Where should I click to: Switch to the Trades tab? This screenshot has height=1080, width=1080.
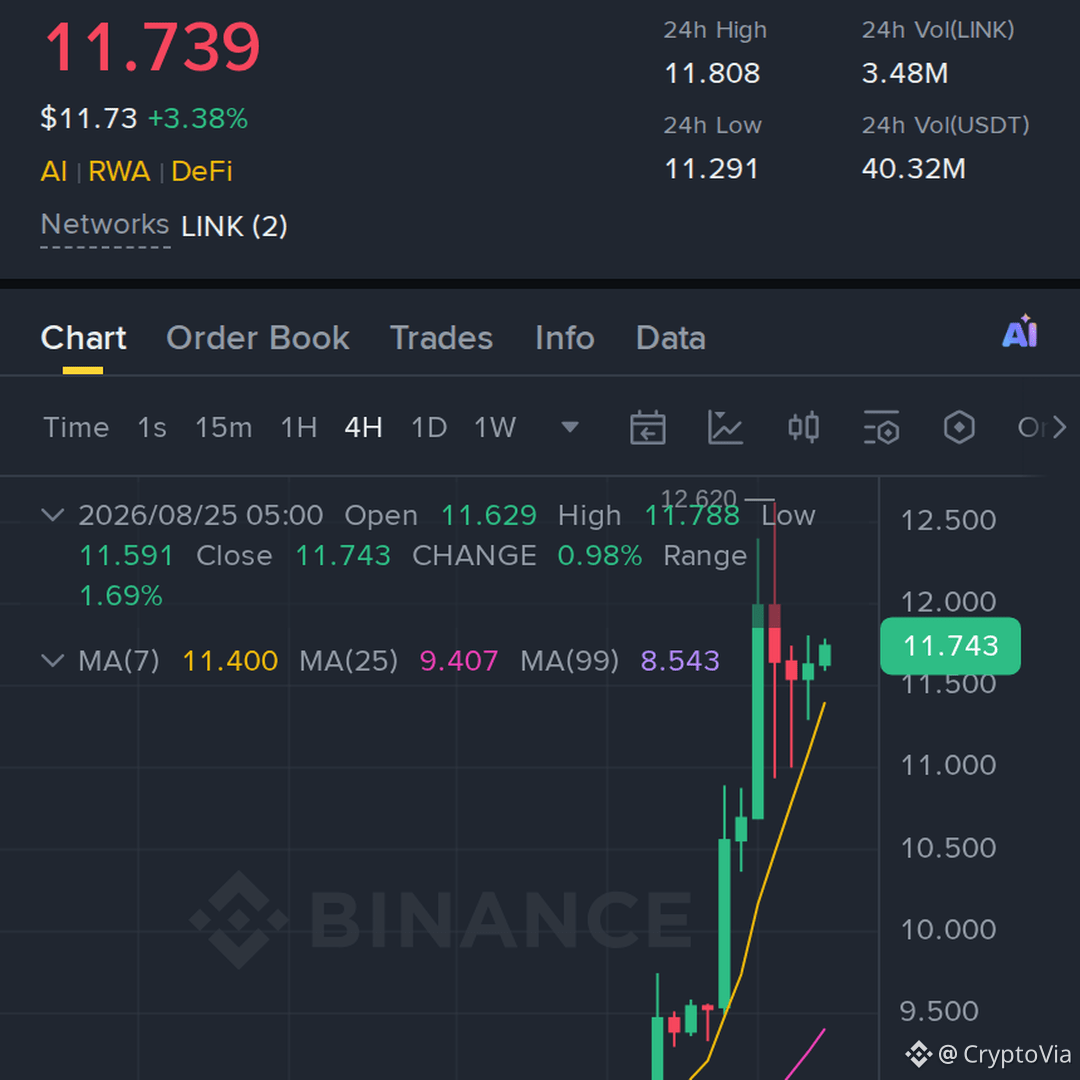point(442,338)
